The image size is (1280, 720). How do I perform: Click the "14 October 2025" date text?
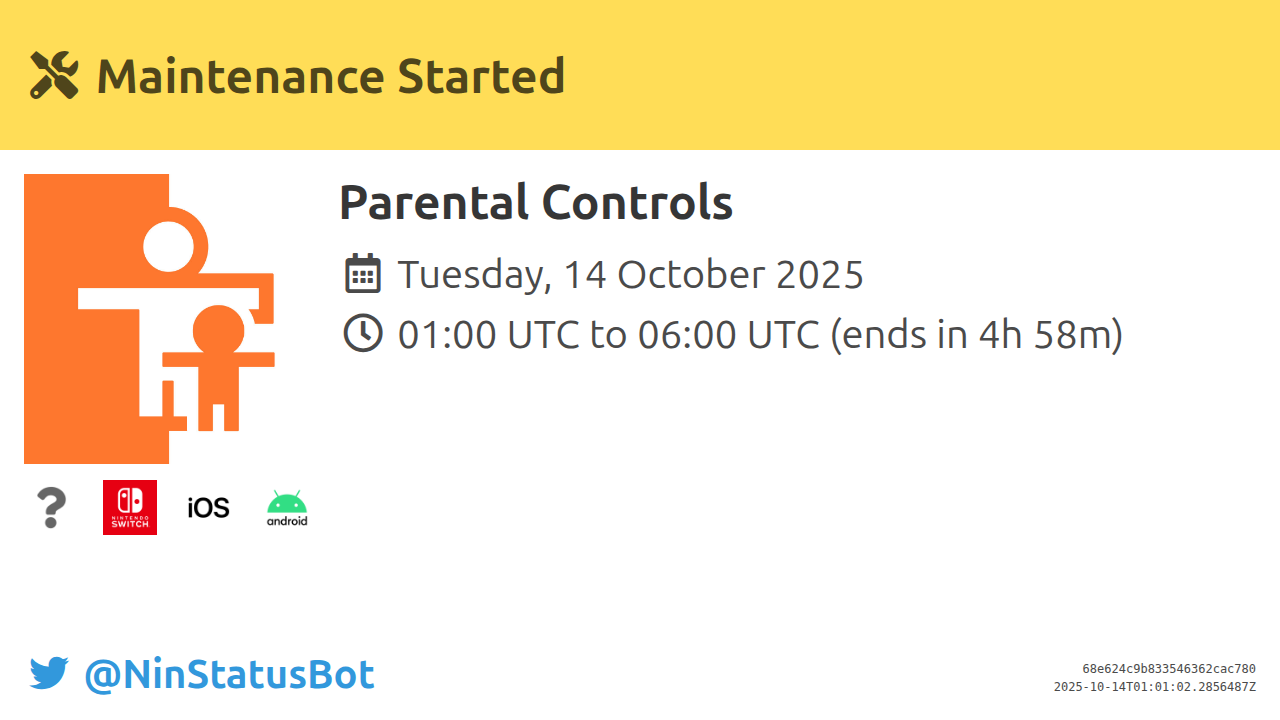713,274
